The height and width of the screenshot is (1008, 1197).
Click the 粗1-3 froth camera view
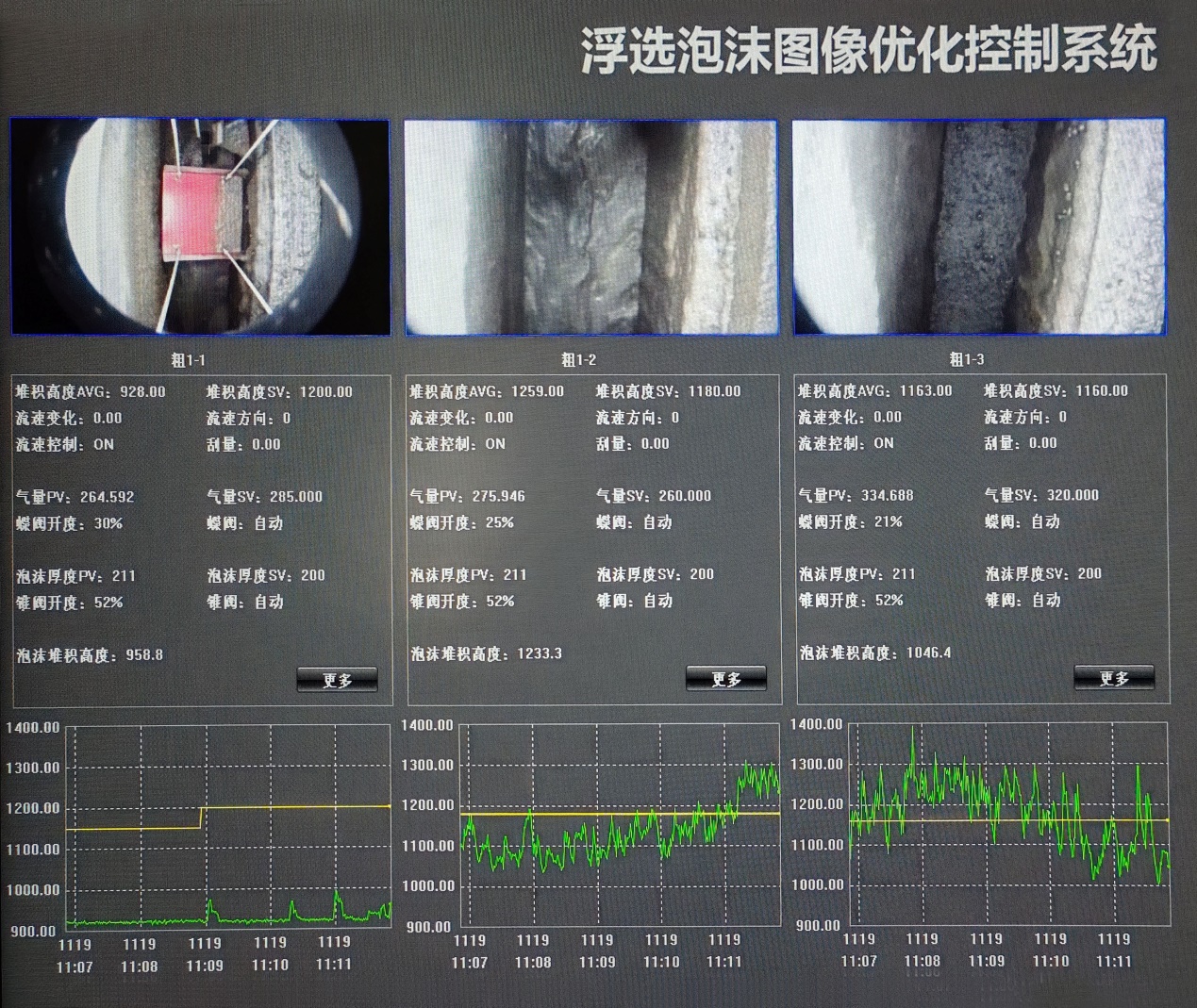979,226
